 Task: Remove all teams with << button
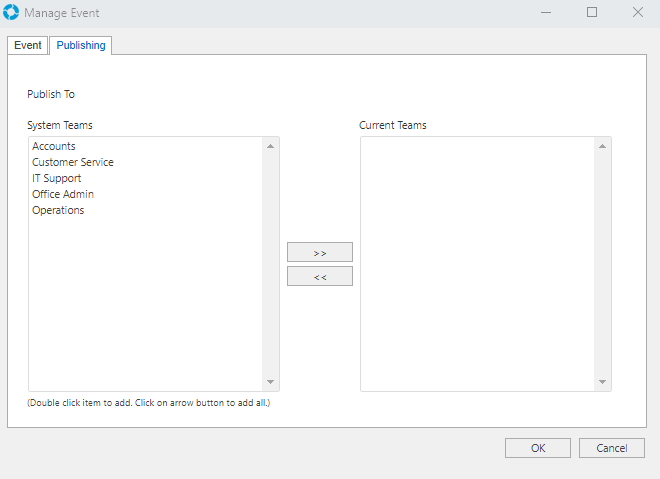(320, 276)
